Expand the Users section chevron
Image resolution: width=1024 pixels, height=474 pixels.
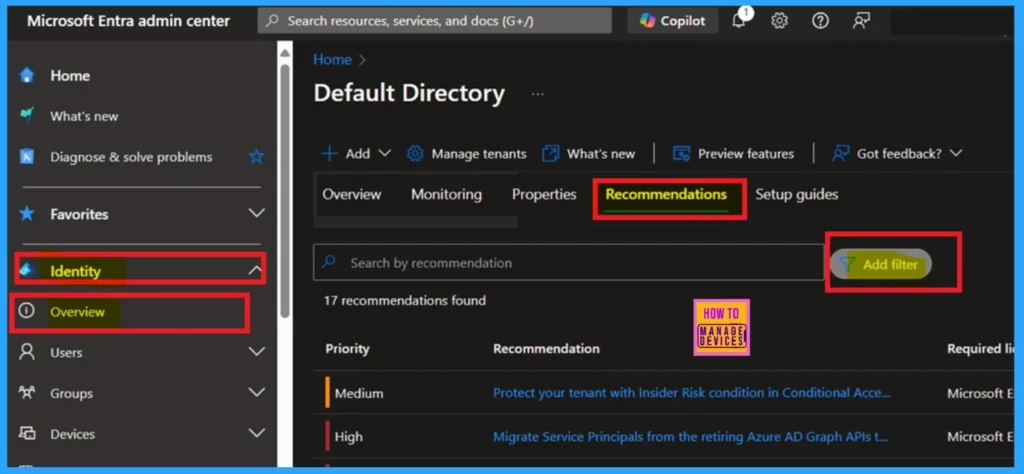tap(257, 351)
